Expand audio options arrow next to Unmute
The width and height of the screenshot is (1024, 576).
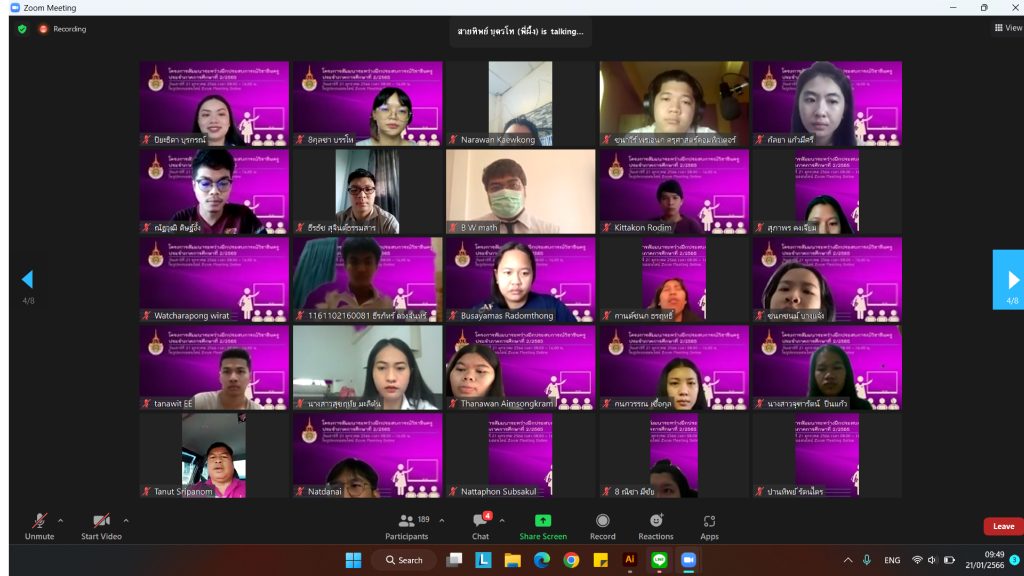60,520
